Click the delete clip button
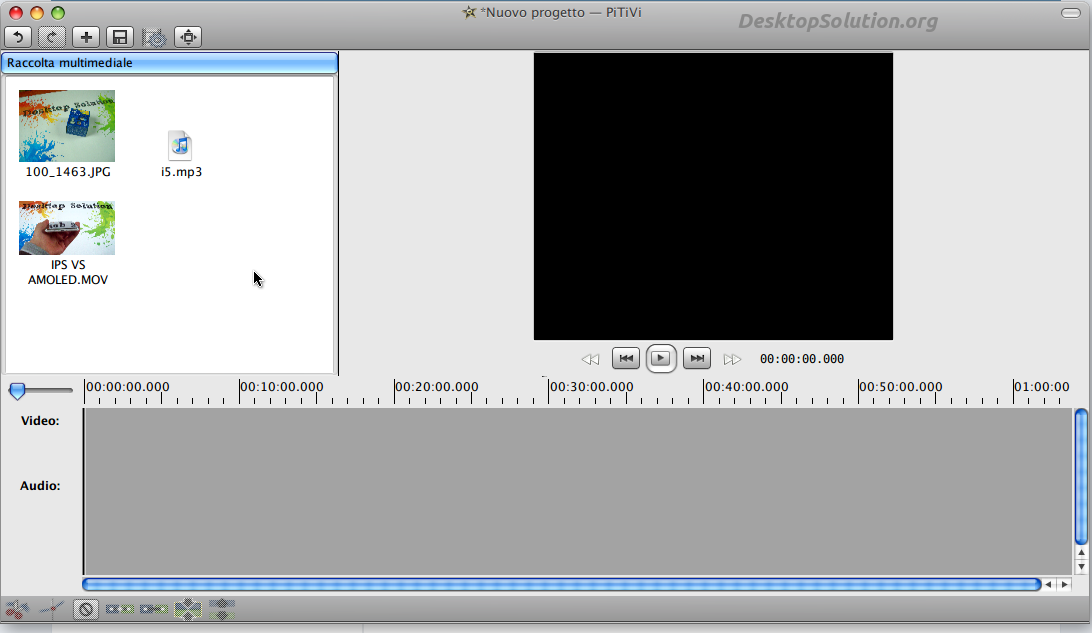Image resolution: width=1092 pixels, height=633 pixels. click(86, 608)
